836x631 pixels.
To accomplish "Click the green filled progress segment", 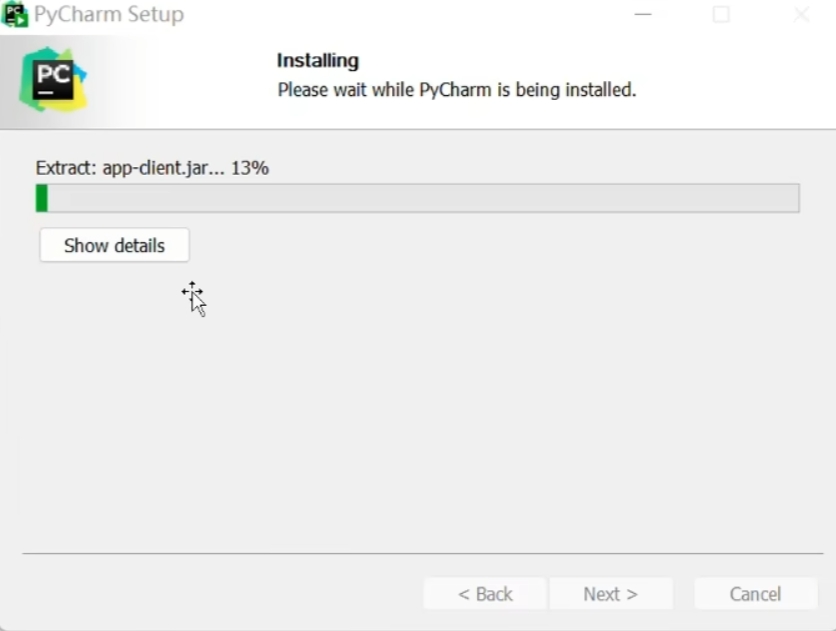I will [42, 198].
